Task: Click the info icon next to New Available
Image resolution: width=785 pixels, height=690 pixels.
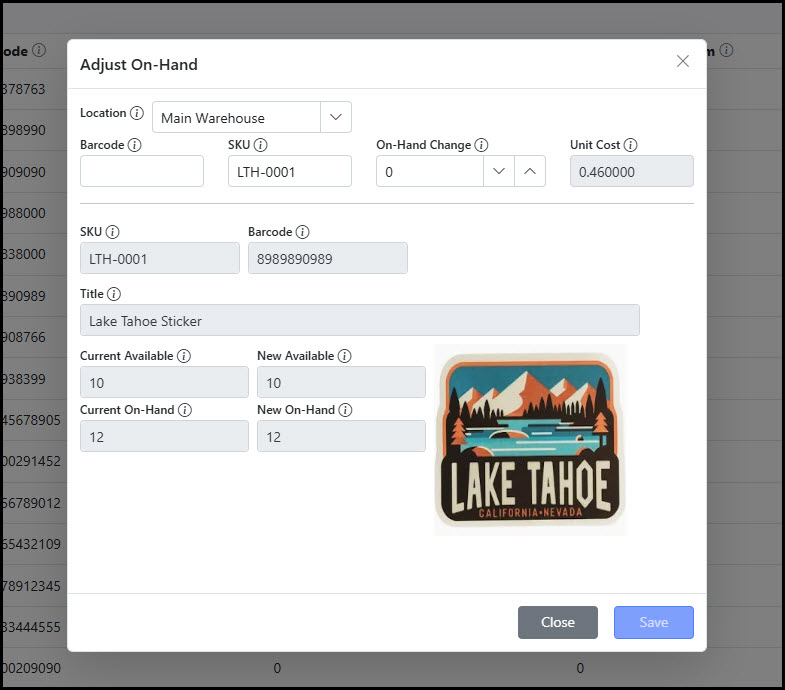Action: [344, 356]
